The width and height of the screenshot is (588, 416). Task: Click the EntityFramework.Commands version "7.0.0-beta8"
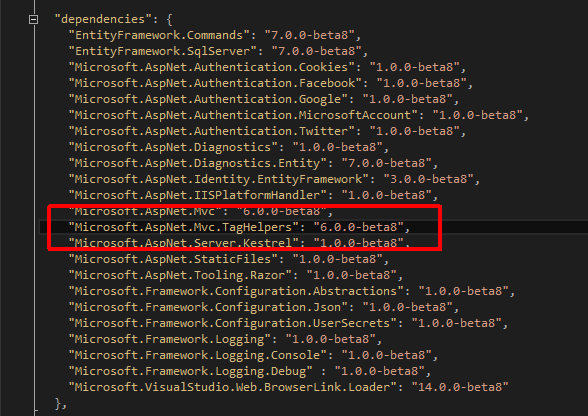coord(309,35)
